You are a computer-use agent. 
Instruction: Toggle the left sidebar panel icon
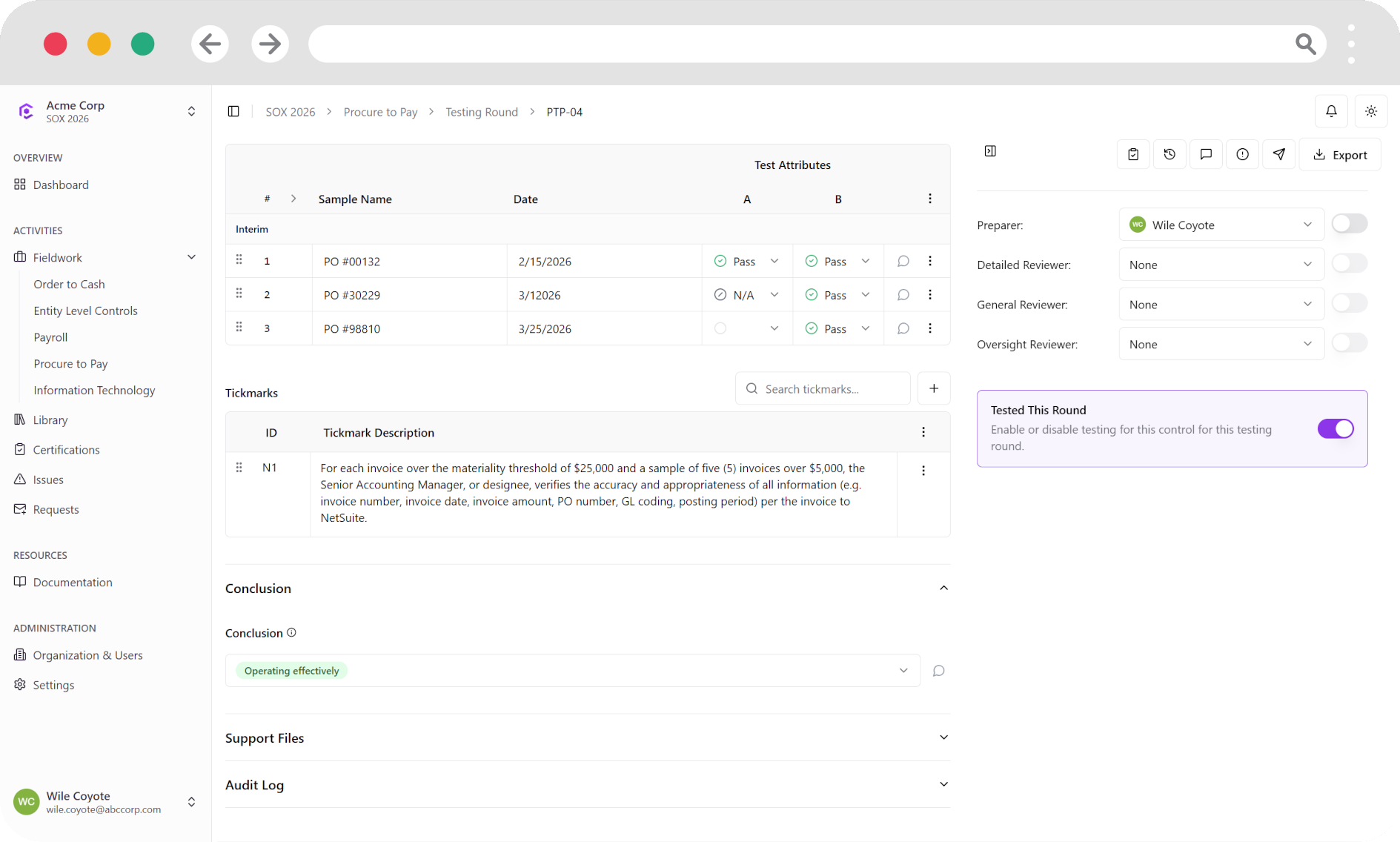[233, 111]
